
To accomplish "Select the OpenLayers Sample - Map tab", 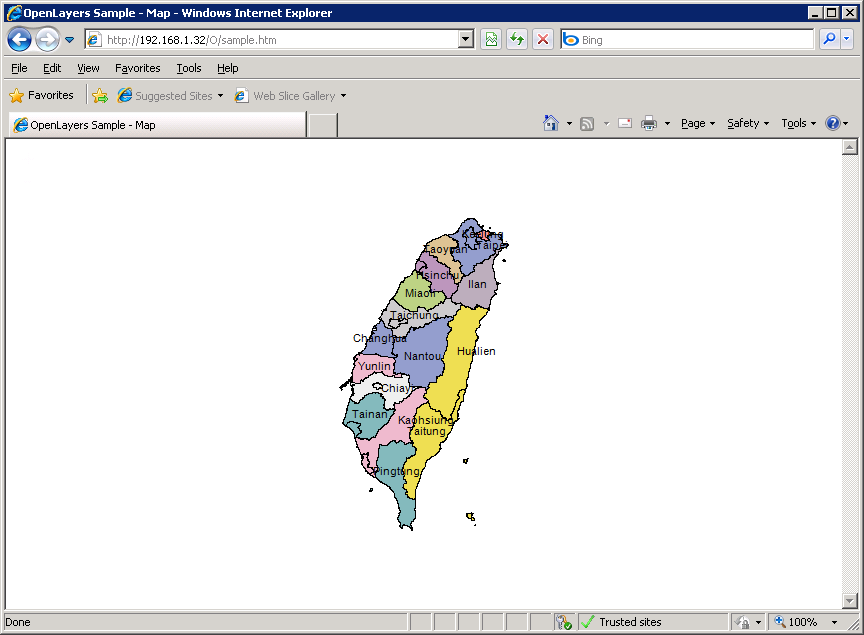I will (x=157, y=125).
